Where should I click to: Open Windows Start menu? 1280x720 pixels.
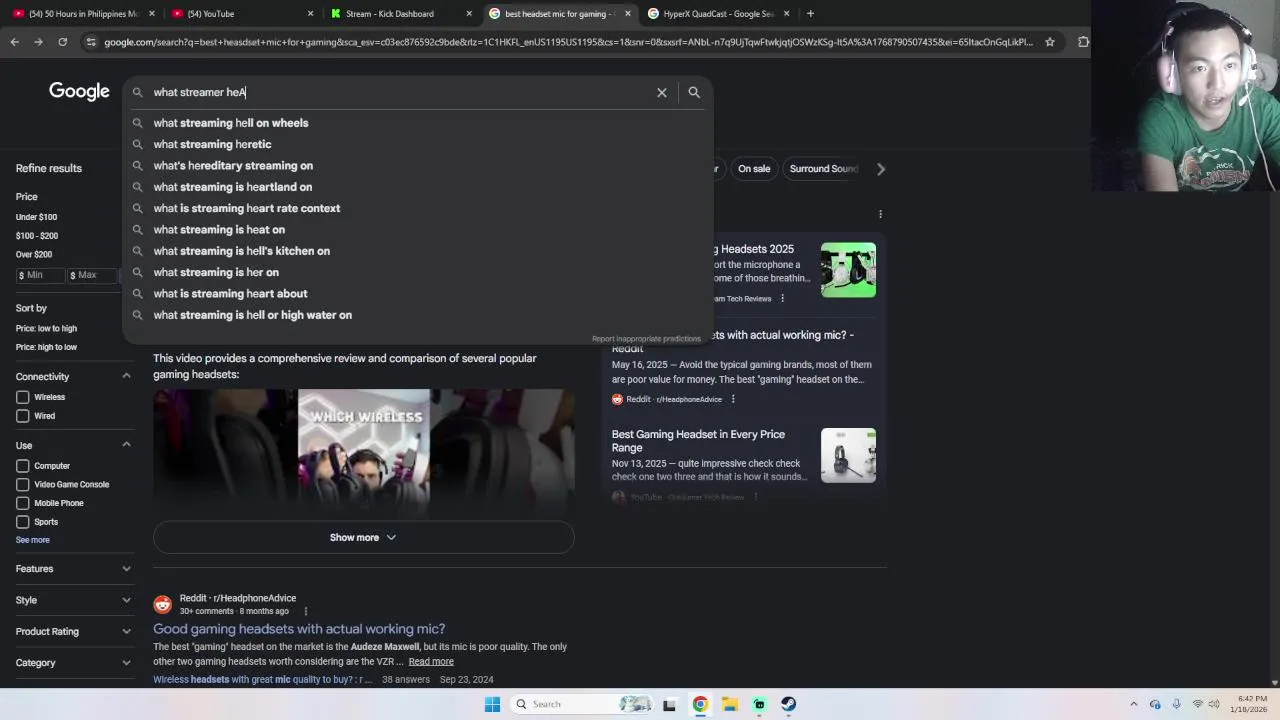(492, 704)
